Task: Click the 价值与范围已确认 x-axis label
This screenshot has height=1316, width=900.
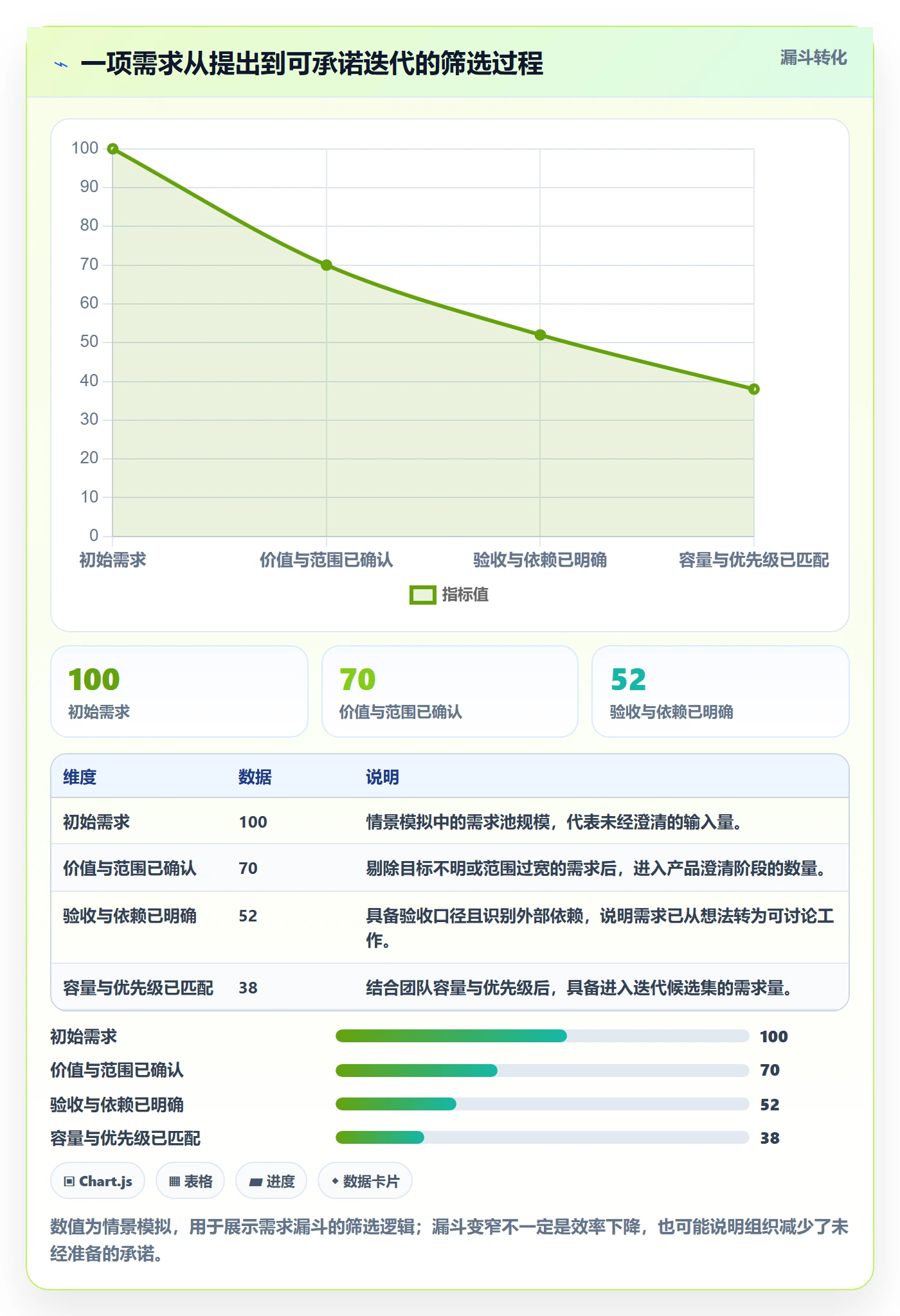Action: coord(327,560)
